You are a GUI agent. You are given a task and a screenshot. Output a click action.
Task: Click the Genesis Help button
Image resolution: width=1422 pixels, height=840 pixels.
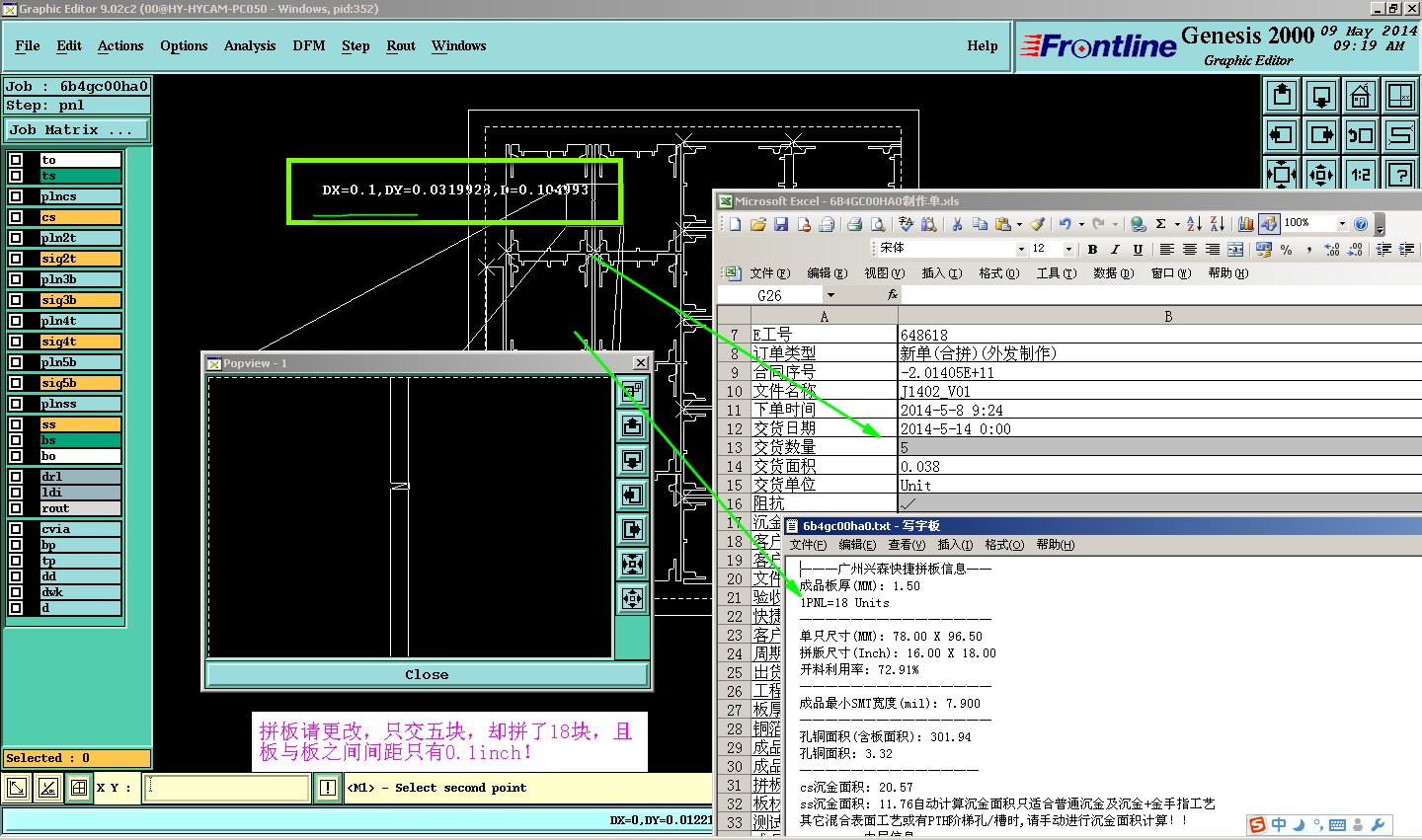(x=983, y=46)
